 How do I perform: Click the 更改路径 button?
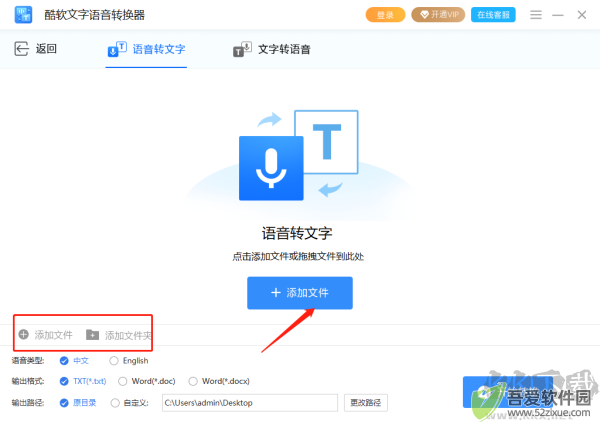(366, 403)
